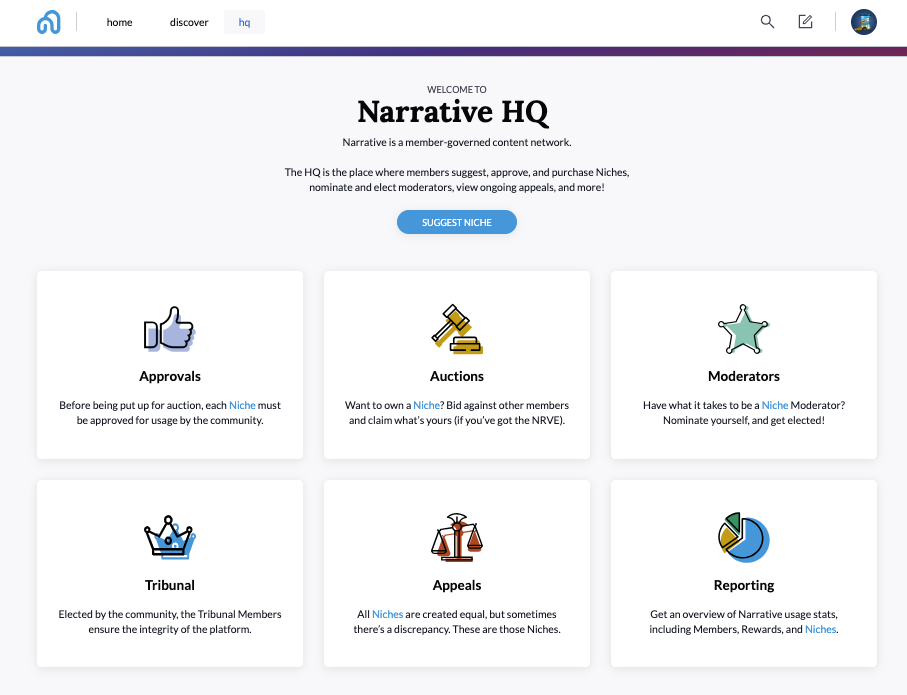This screenshot has height=695, width=907.
Task: Switch to the discover tab
Action: pyautogui.click(x=188, y=22)
